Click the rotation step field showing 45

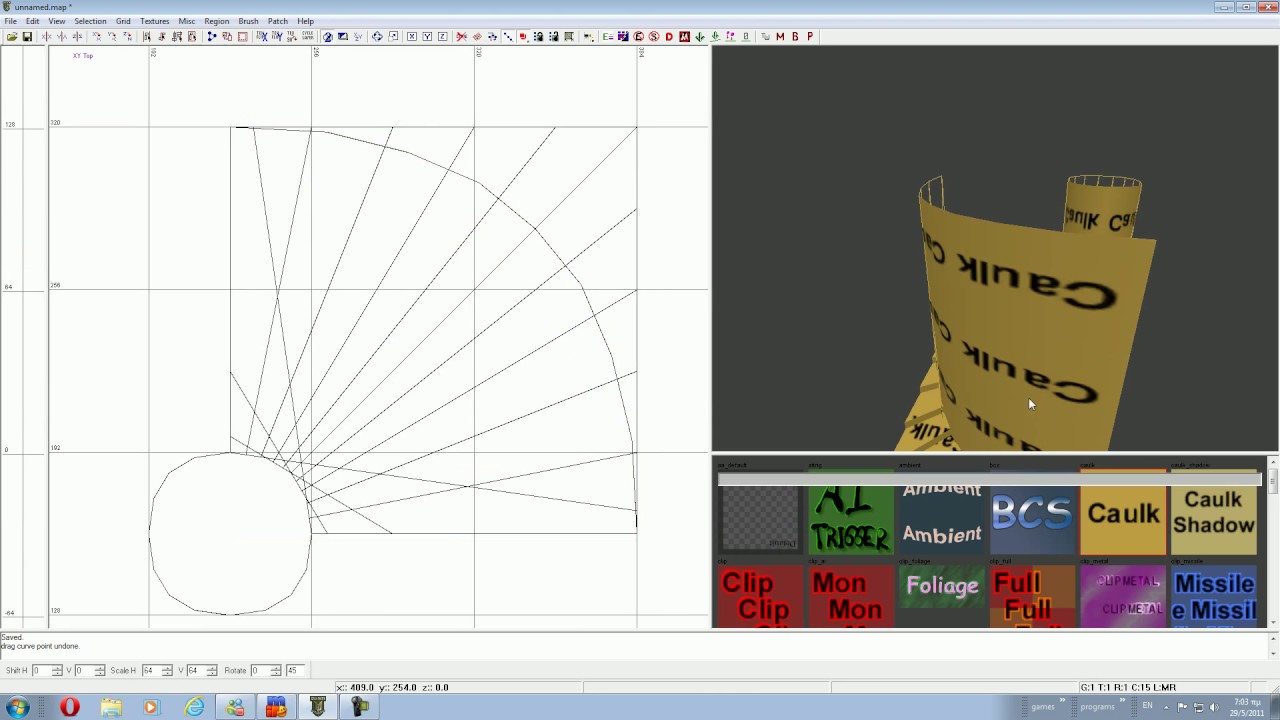(x=295, y=670)
